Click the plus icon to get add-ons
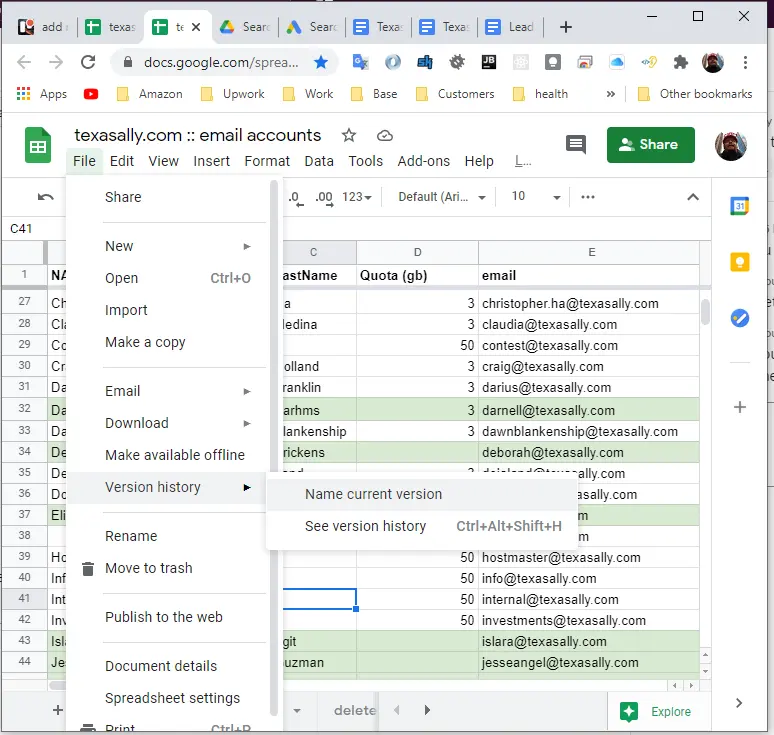Viewport: 774px width, 735px height. [740, 407]
